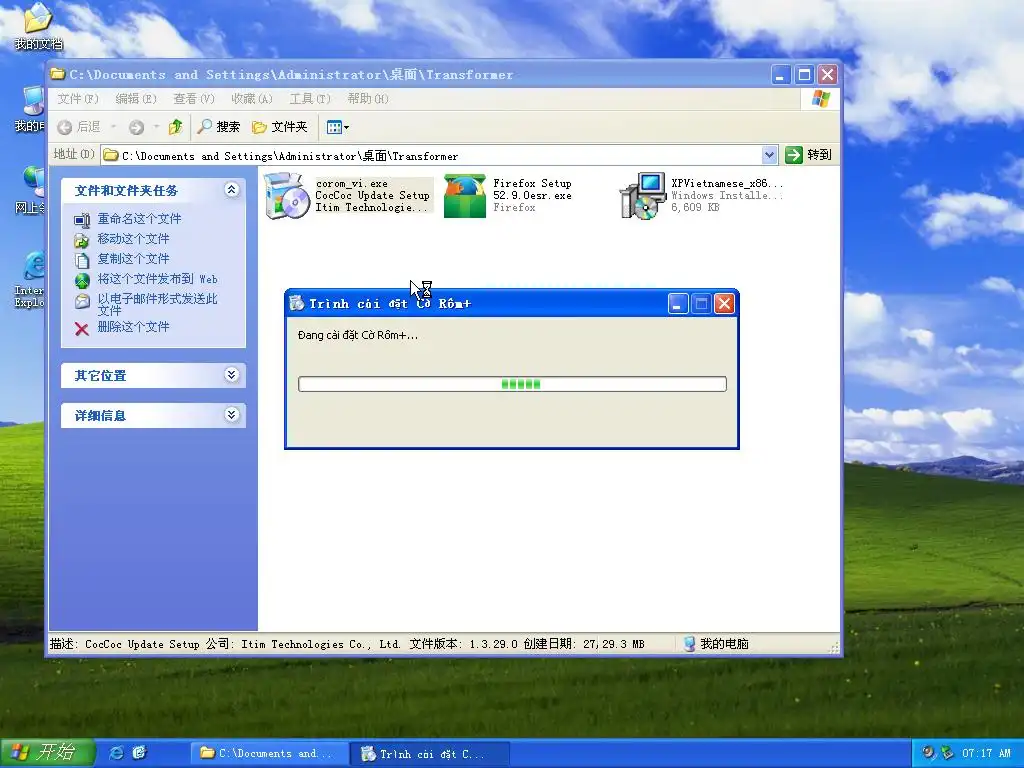Image resolution: width=1024 pixels, height=768 pixels.
Task: Select the XPVietnamese_x86 installer icon
Action: (643, 195)
